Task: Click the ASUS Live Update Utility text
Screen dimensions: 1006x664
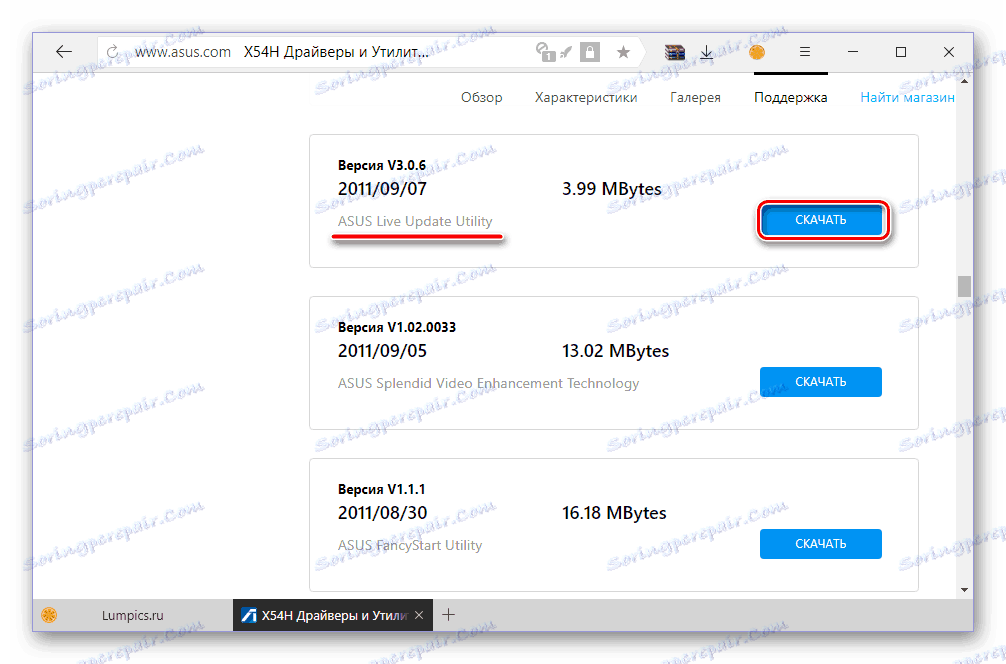Action: (x=415, y=221)
